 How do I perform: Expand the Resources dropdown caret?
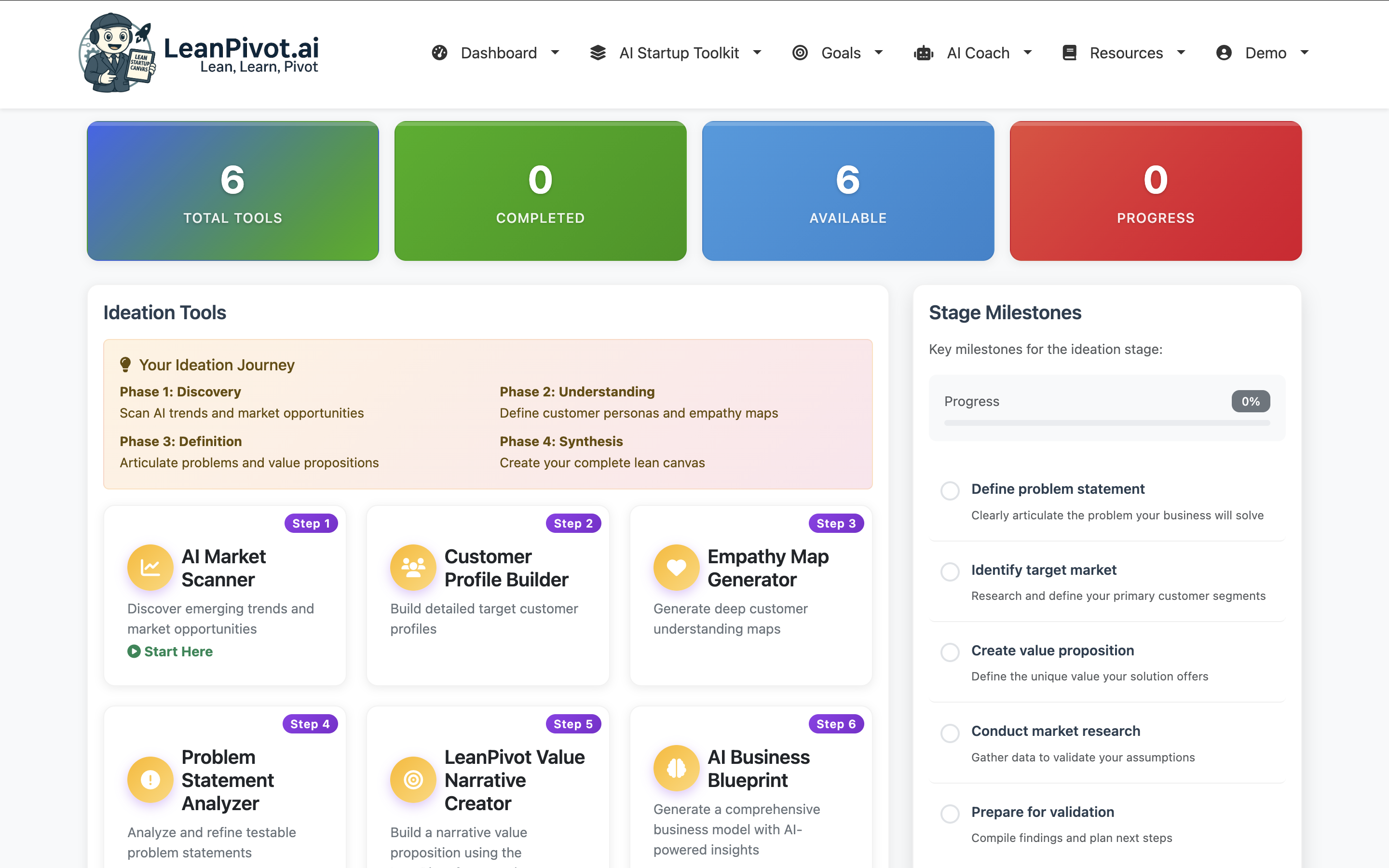pyautogui.click(x=1181, y=53)
